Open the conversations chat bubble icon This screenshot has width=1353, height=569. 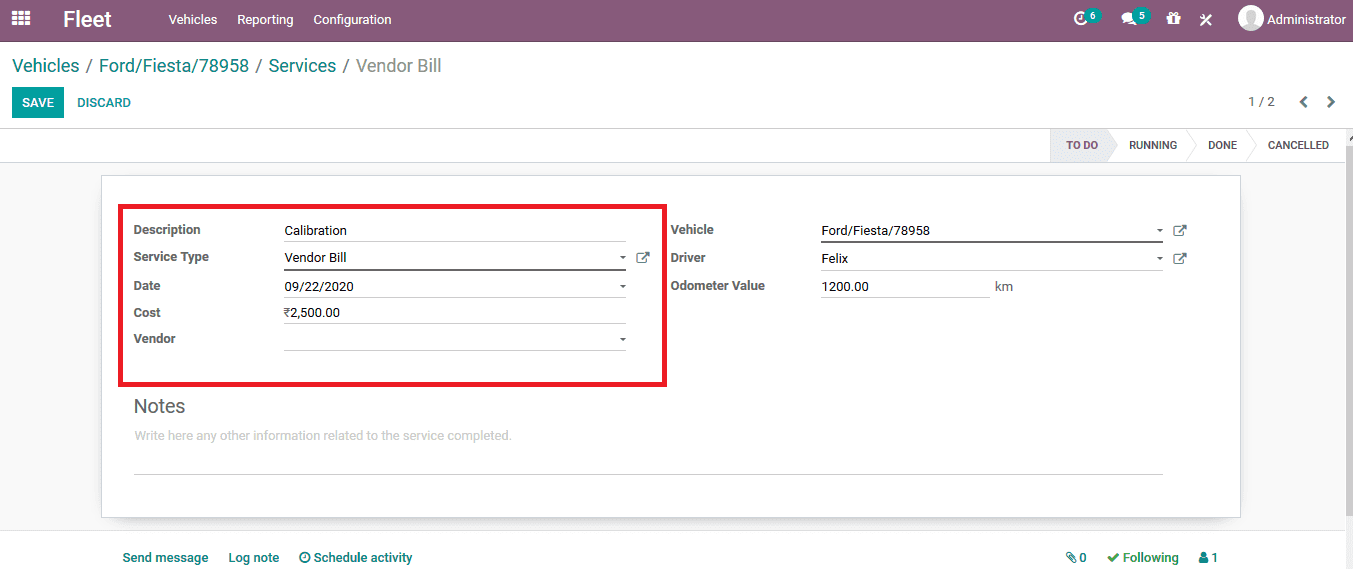click(1129, 19)
